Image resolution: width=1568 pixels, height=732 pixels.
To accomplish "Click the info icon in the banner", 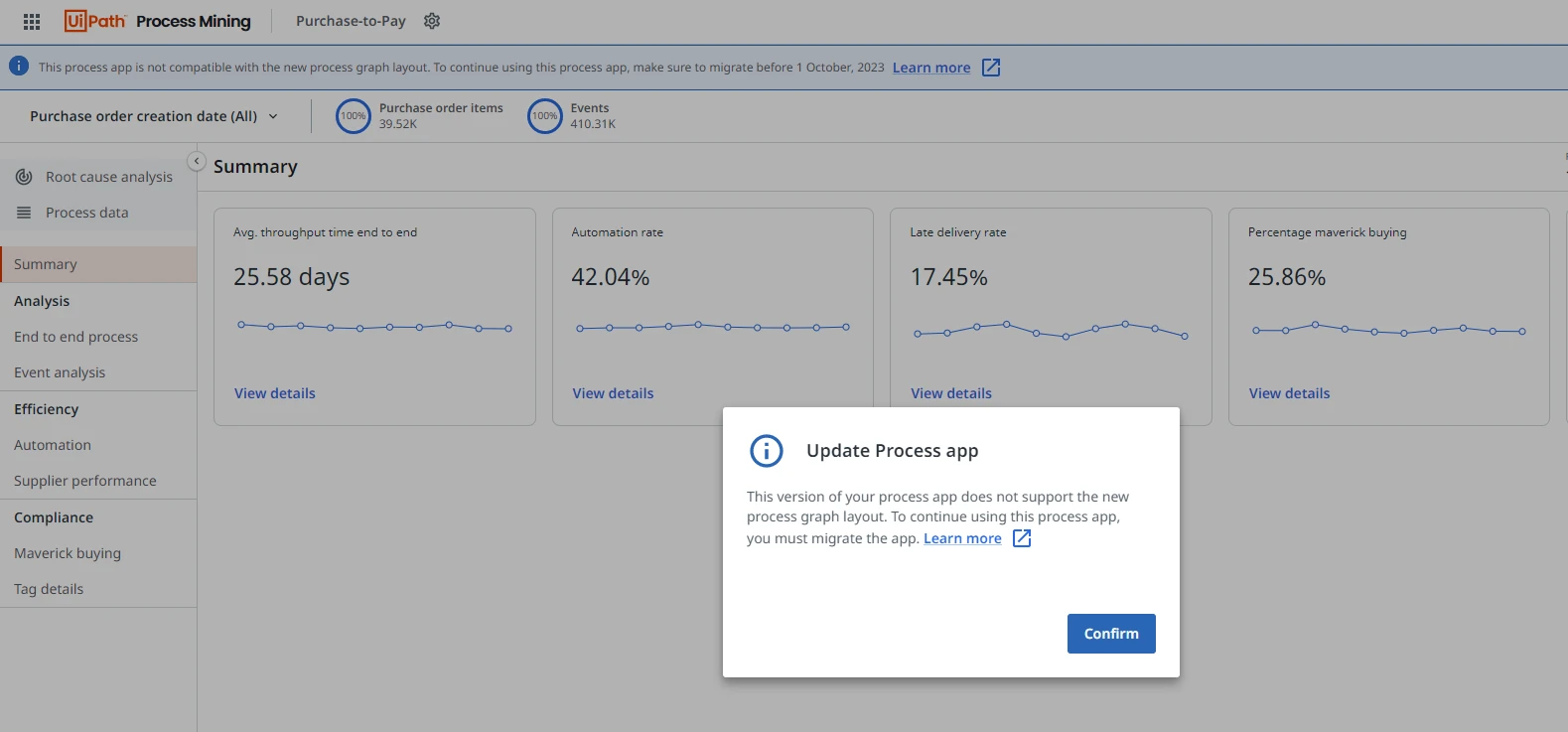I will [19, 67].
